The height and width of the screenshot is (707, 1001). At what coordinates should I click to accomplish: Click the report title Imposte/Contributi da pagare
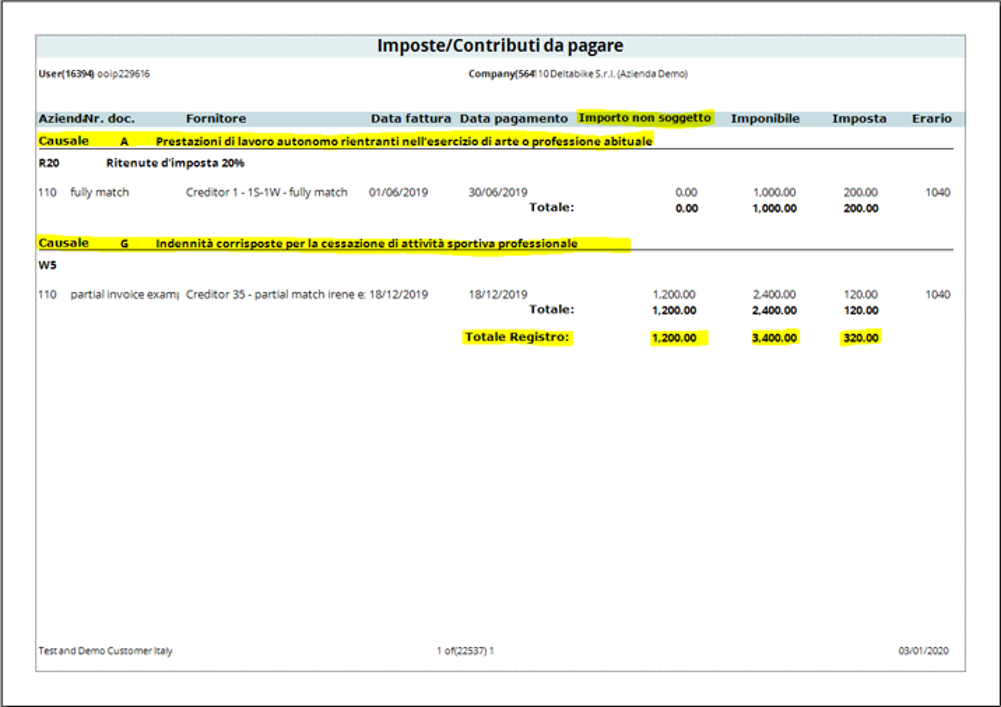[x=500, y=46]
